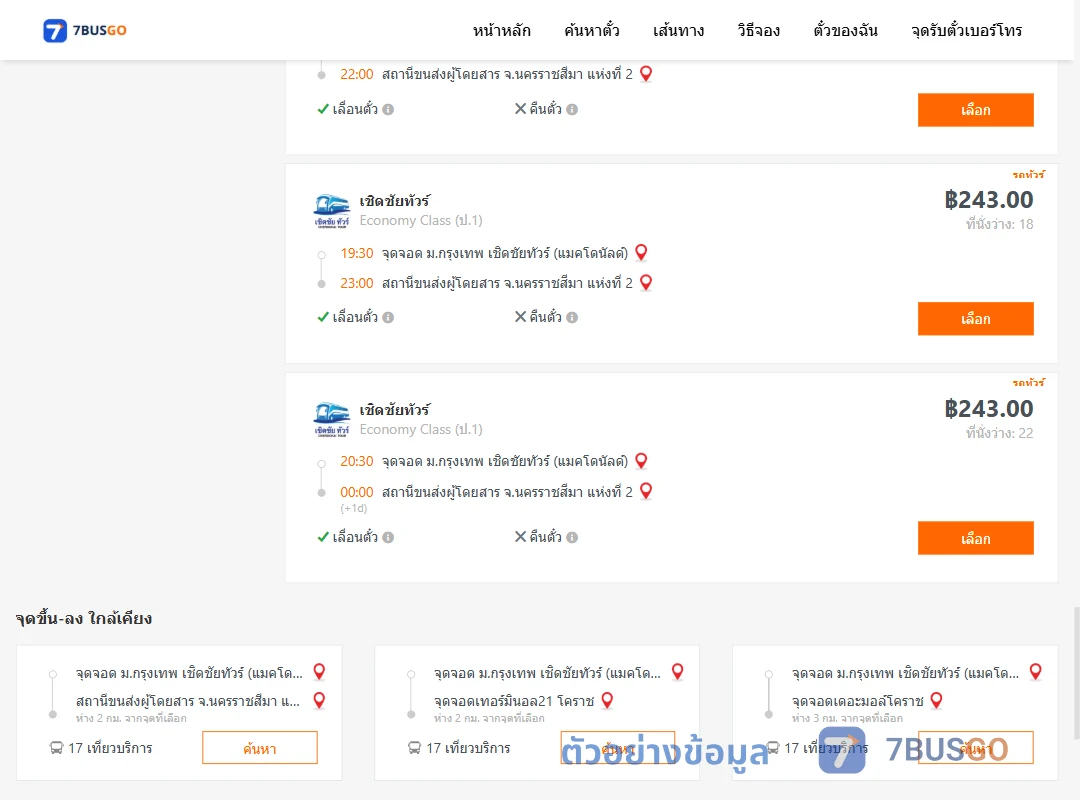The image size is (1080, 800).
Task: Click departure map pin in เดอะมอลล์โคราช card
Action: pos(1036,672)
